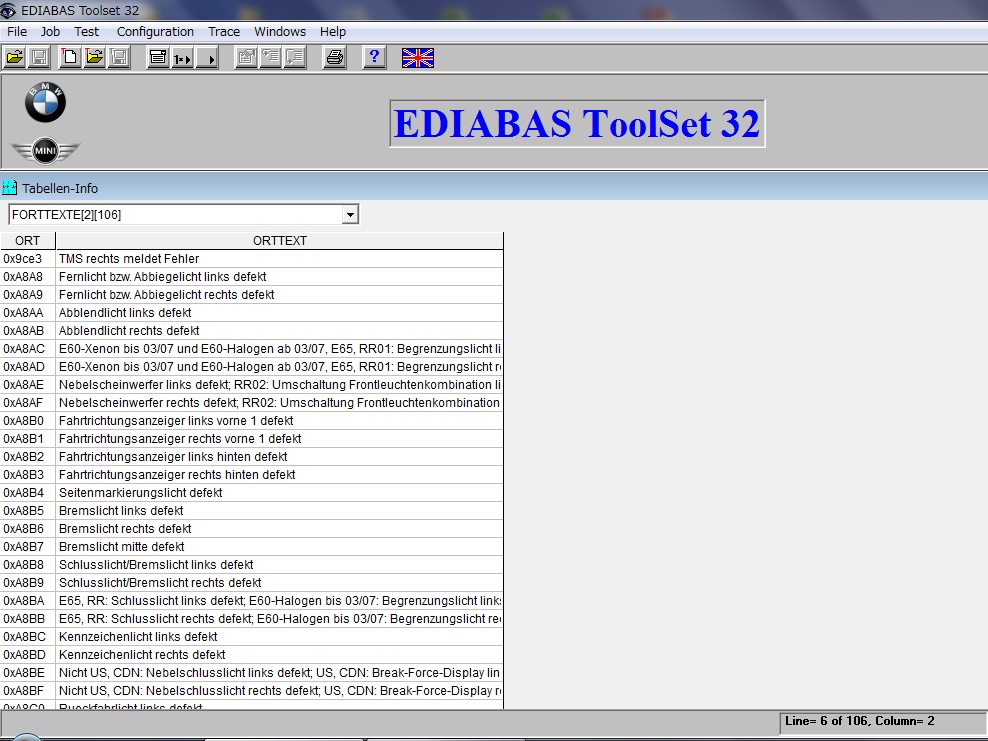This screenshot has width=988, height=741.
Task: Select cell 0xA8AF
Action: [x=28, y=403]
